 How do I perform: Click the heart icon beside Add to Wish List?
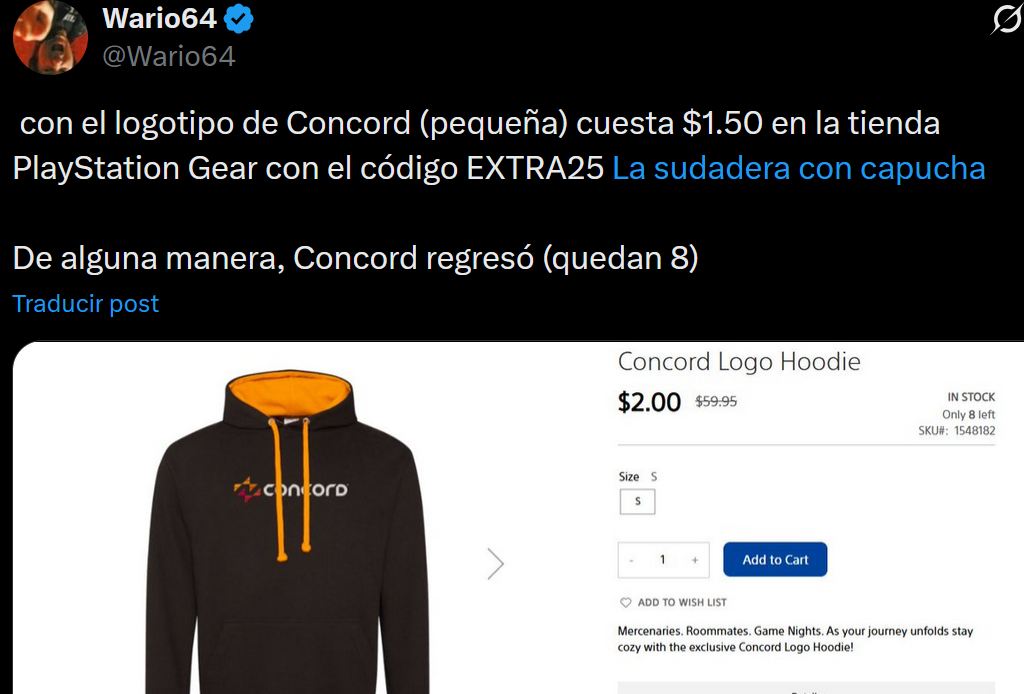point(626,603)
